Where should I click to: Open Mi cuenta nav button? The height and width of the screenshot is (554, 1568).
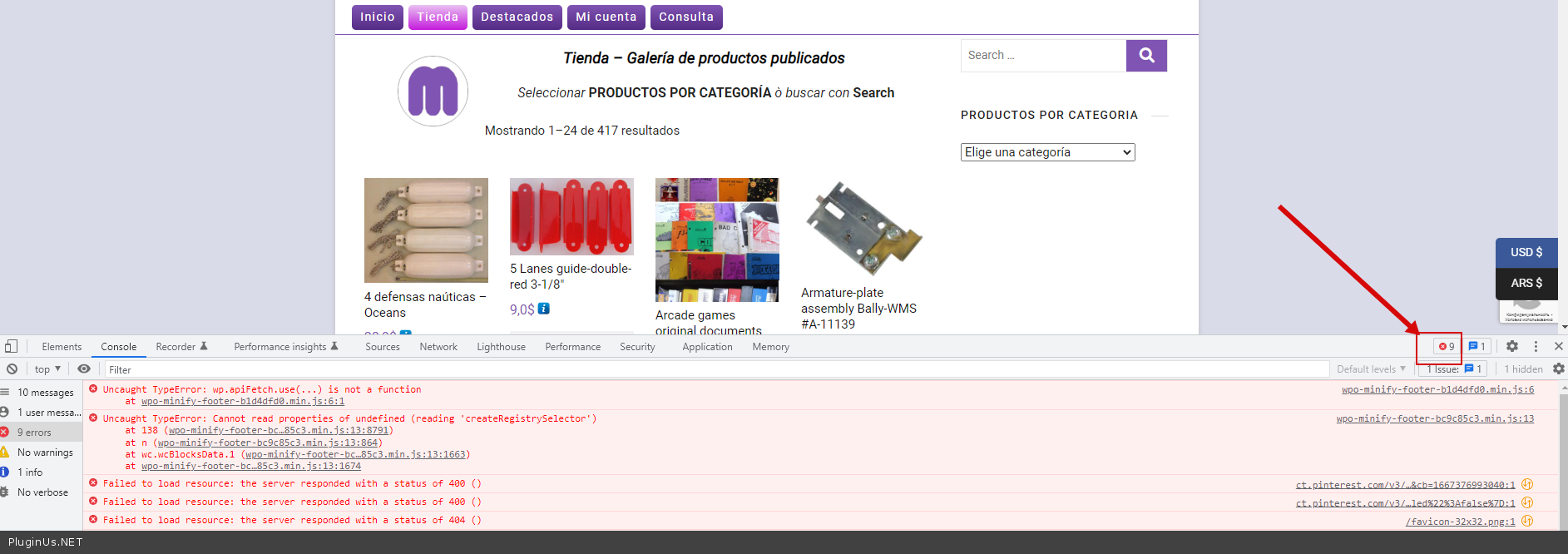click(606, 17)
